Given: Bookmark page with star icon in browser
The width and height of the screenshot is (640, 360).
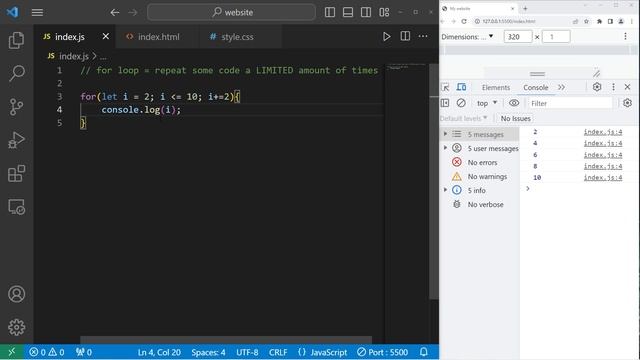Looking at the screenshot, I should point(587,21).
